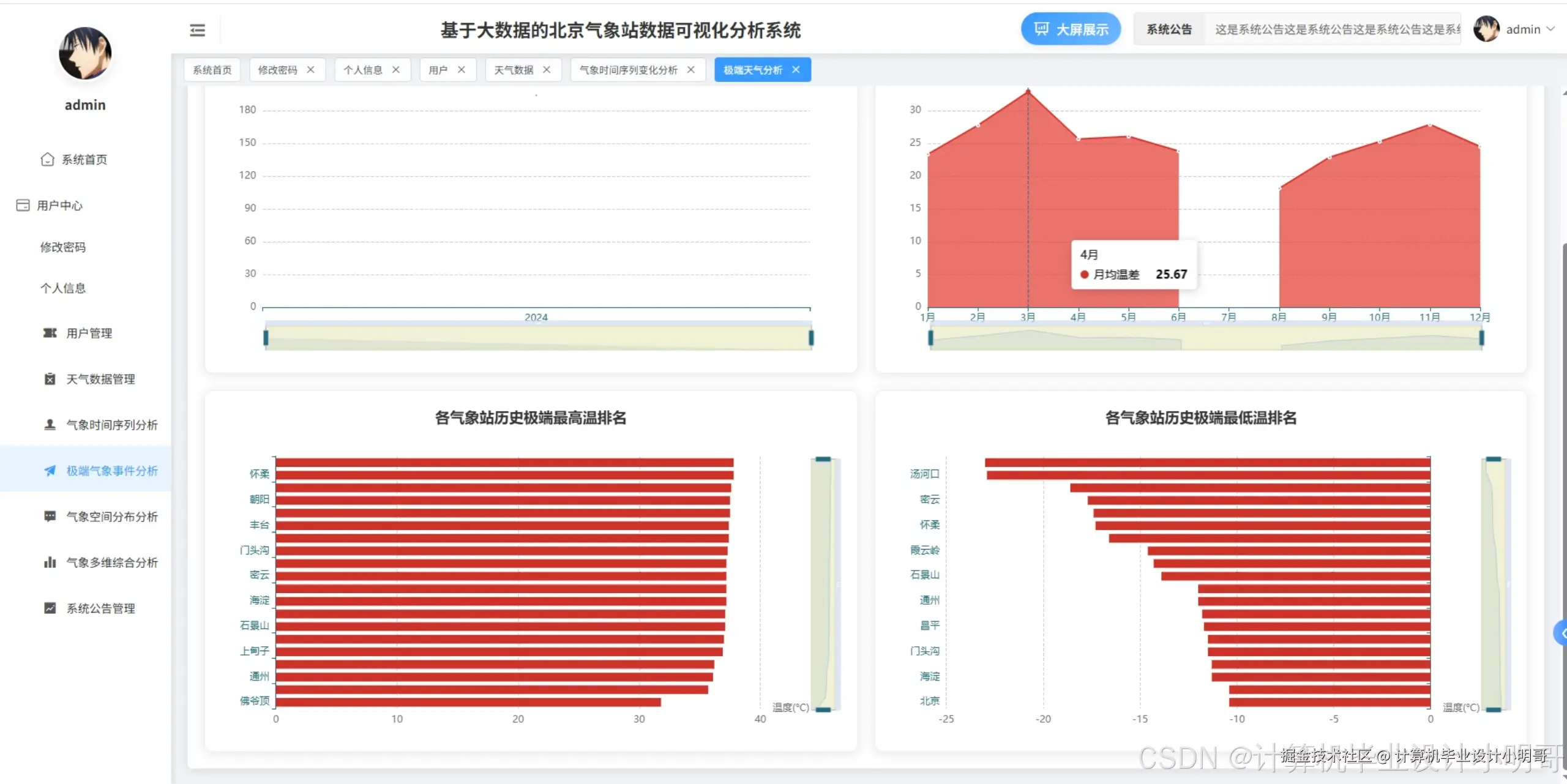Close the 气象时间序列变化分析 tab
This screenshot has height=784, width=1567.
click(x=690, y=70)
